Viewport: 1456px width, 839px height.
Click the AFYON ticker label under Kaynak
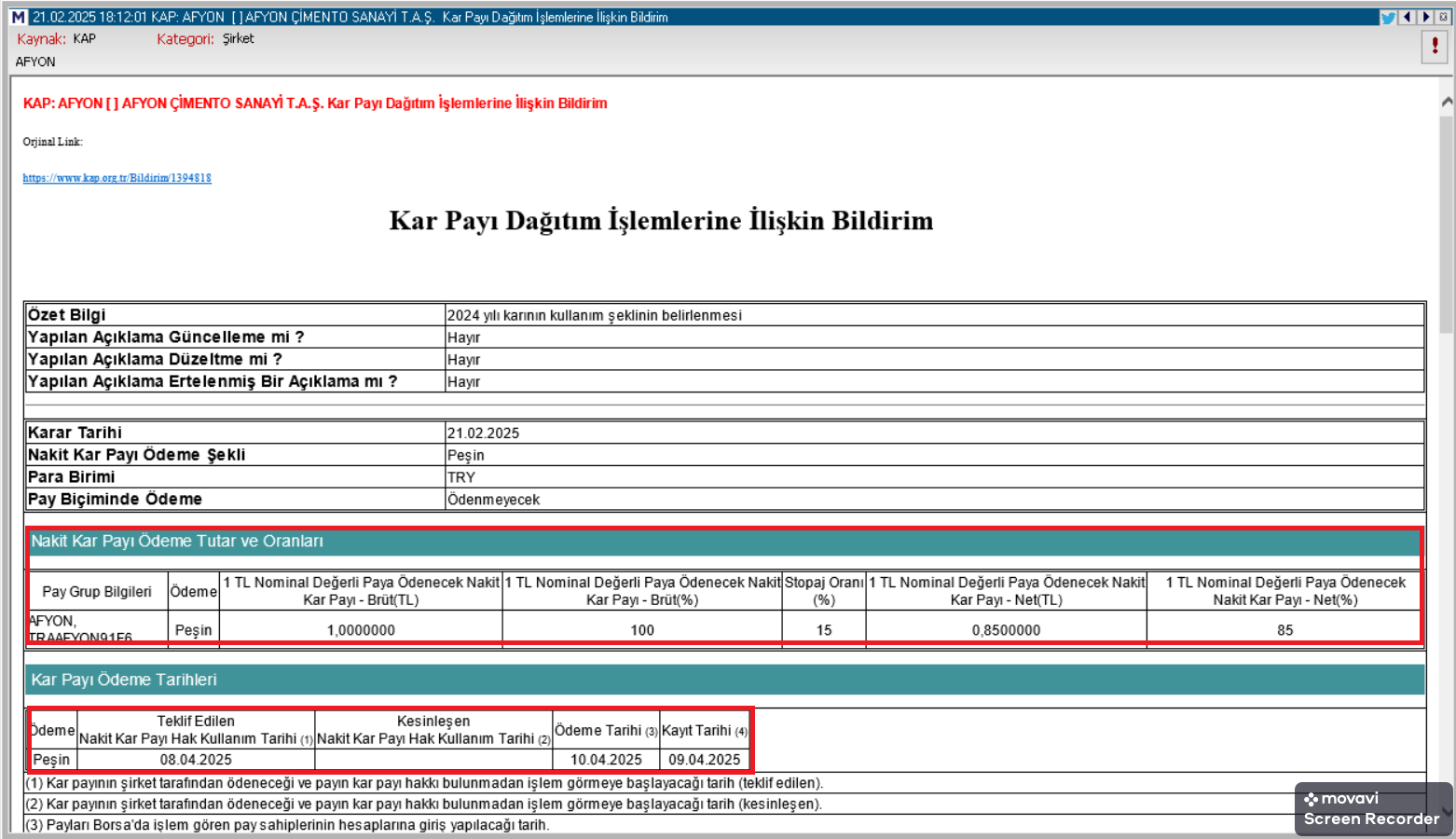(x=35, y=62)
